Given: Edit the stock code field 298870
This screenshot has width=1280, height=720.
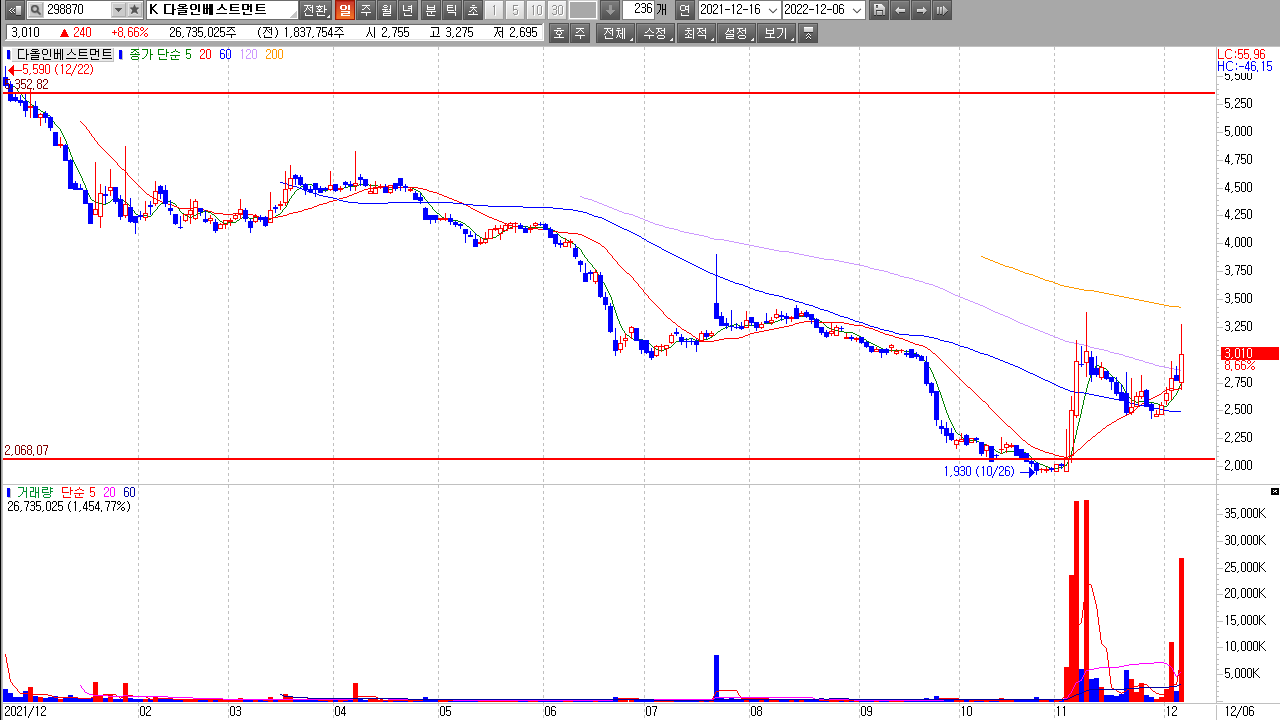Looking at the screenshot, I should 76,10.
